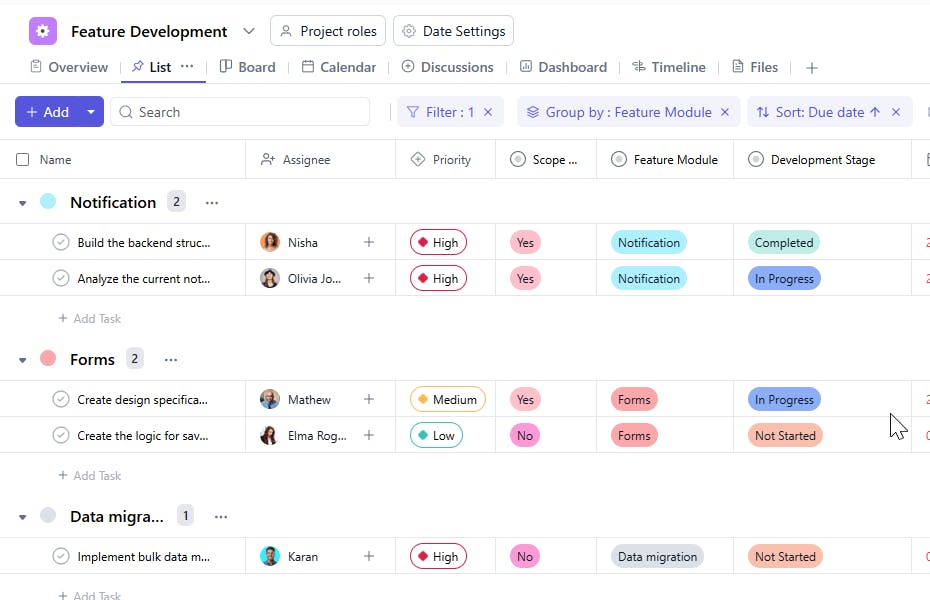Open Notification group more options ellipsis
930x600 pixels.
coord(212,202)
